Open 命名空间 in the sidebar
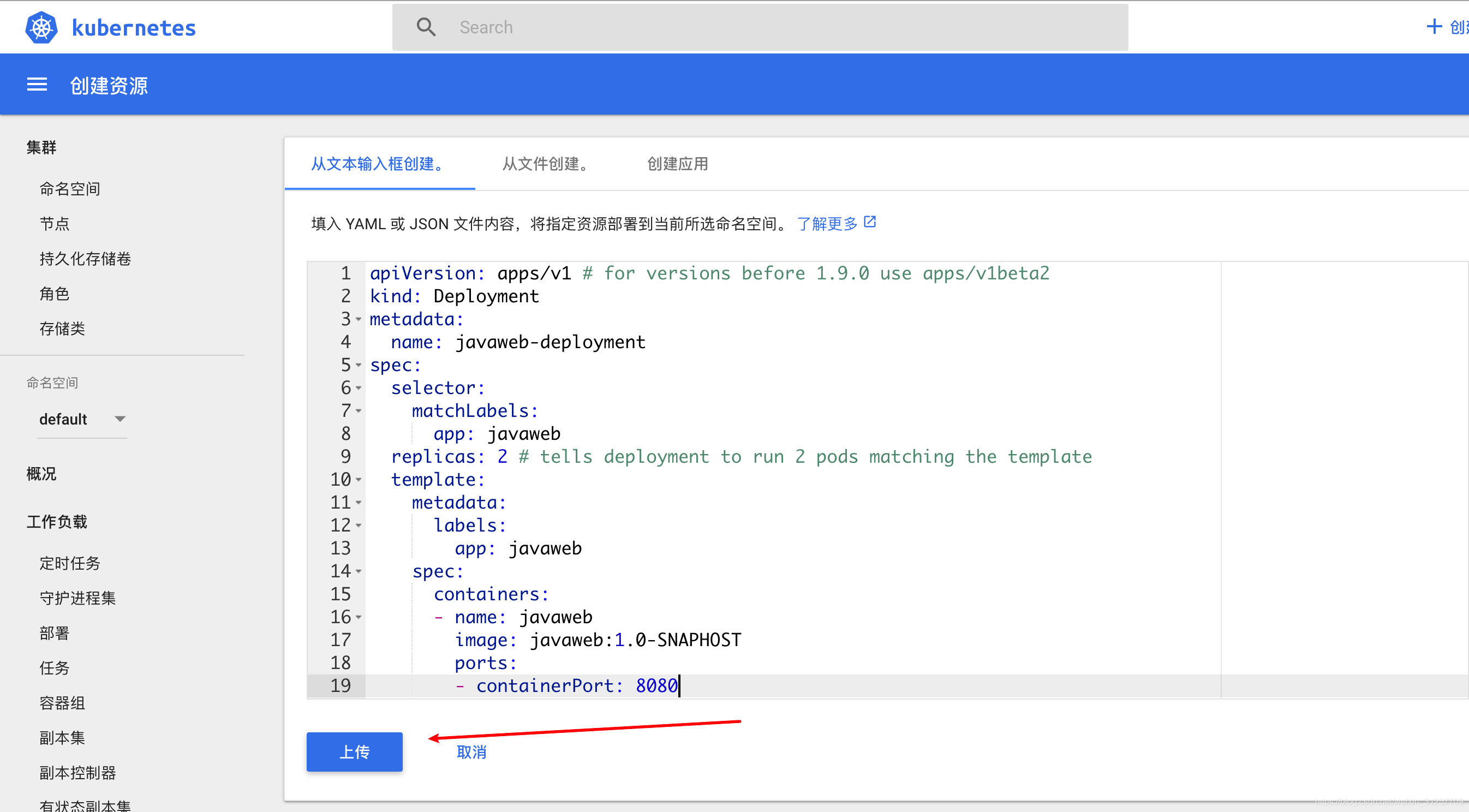Image resolution: width=1469 pixels, height=812 pixels. pos(70,189)
